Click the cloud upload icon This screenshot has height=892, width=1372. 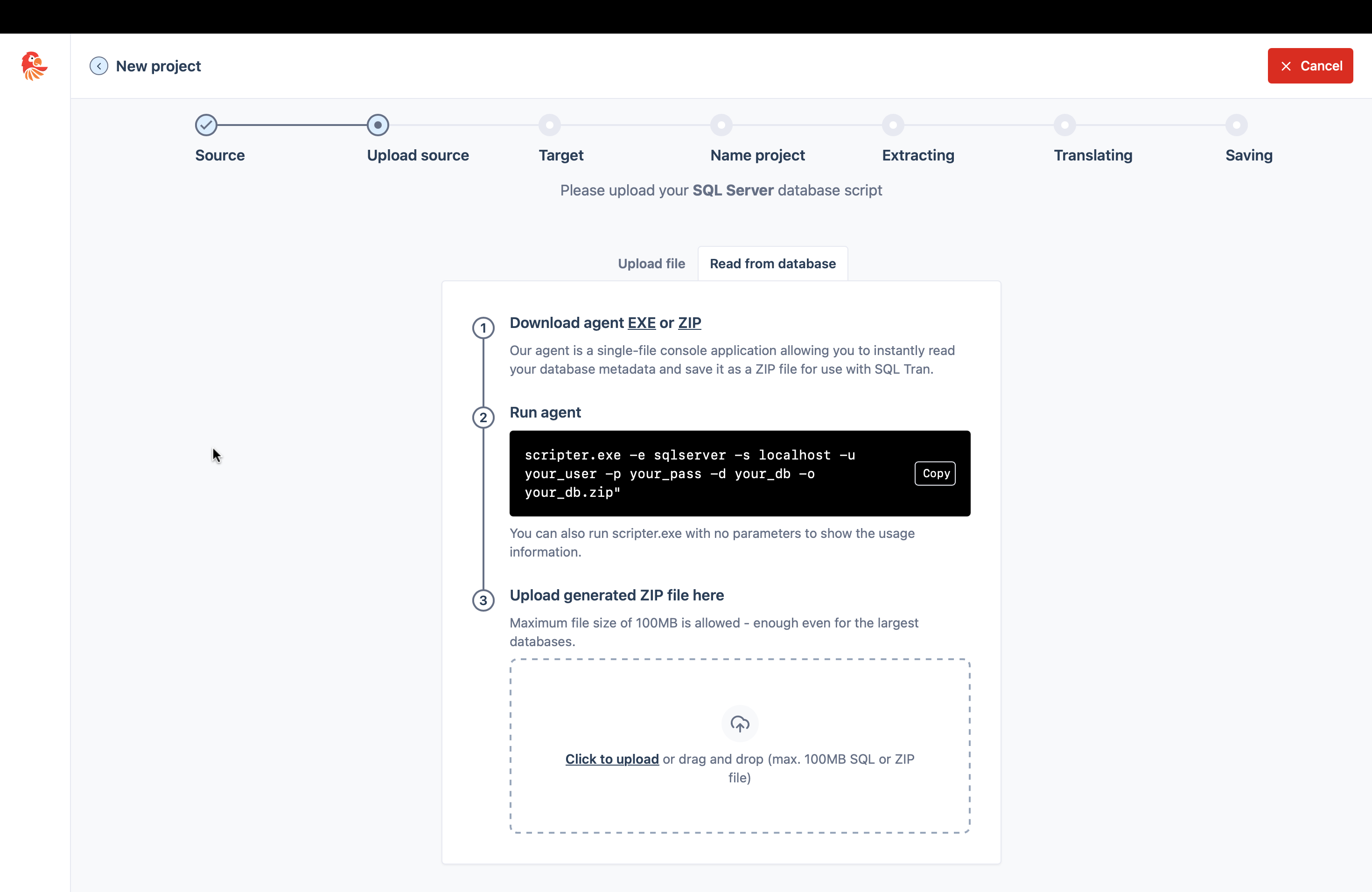[740, 723]
